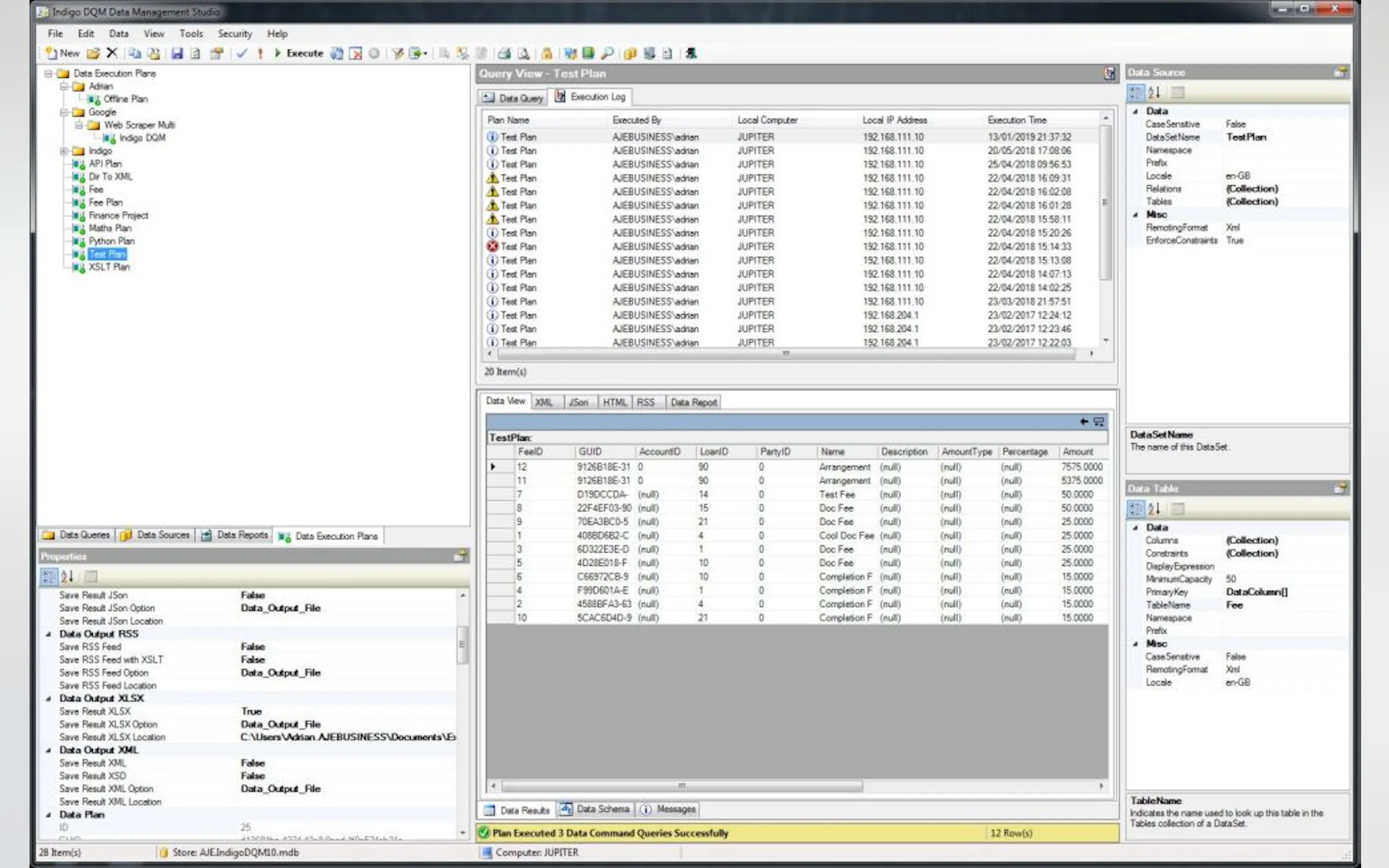Click the padlock security toolbar icon
The image size is (1389, 868).
tap(547, 54)
